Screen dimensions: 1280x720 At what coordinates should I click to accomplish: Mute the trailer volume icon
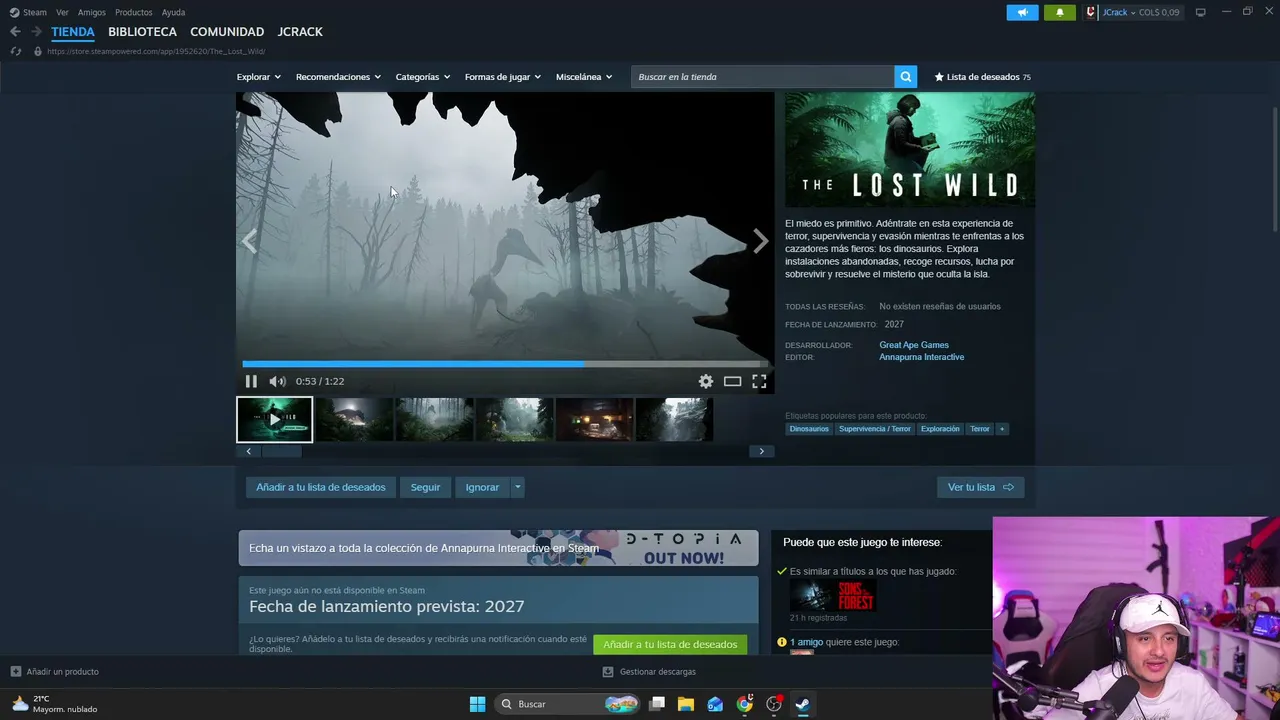[x=277, y=381]
